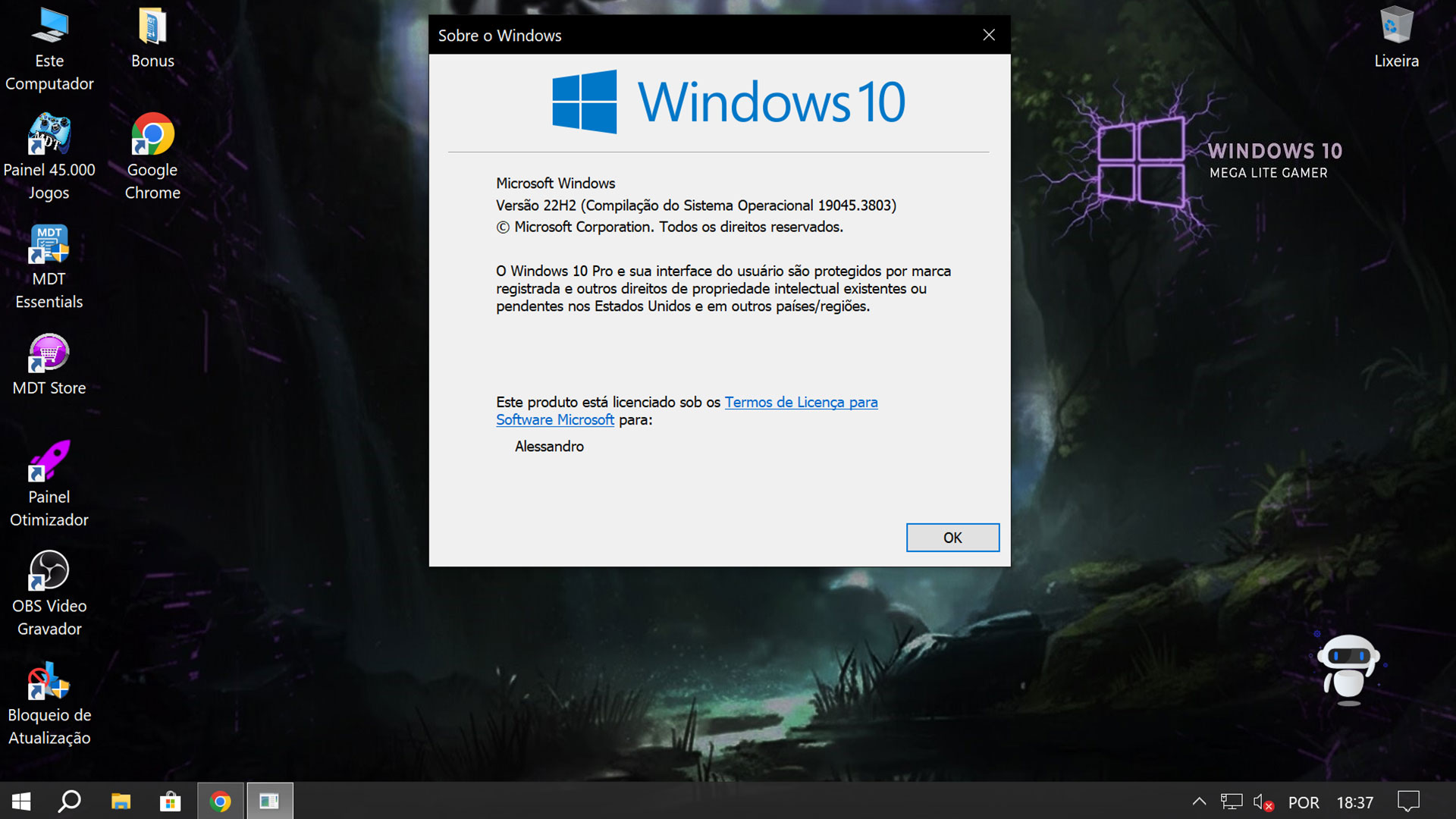Screen dimensions: 1456x819
Task: Click the muted volume tray icon
Action: [x=1262, y=802]
